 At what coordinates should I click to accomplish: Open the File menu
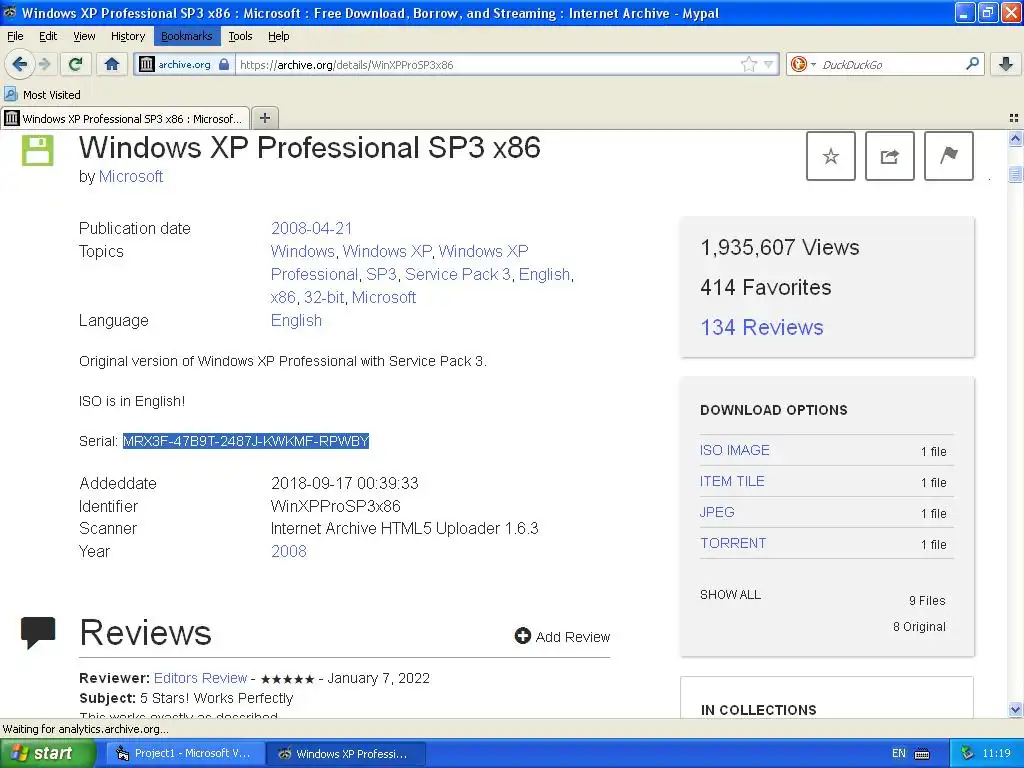[x=15, y=36]
